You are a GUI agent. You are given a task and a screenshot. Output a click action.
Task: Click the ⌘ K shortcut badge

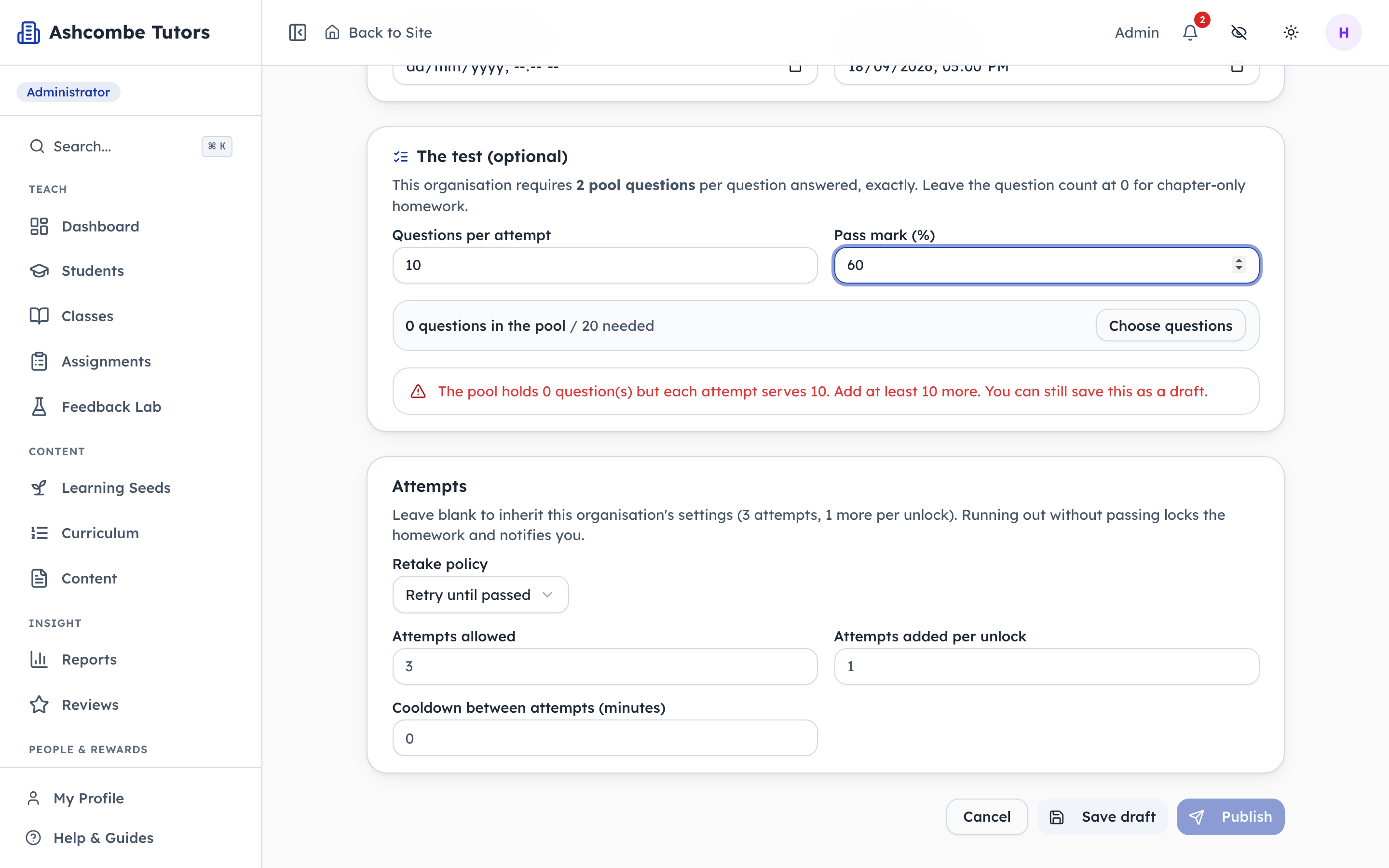217,147
